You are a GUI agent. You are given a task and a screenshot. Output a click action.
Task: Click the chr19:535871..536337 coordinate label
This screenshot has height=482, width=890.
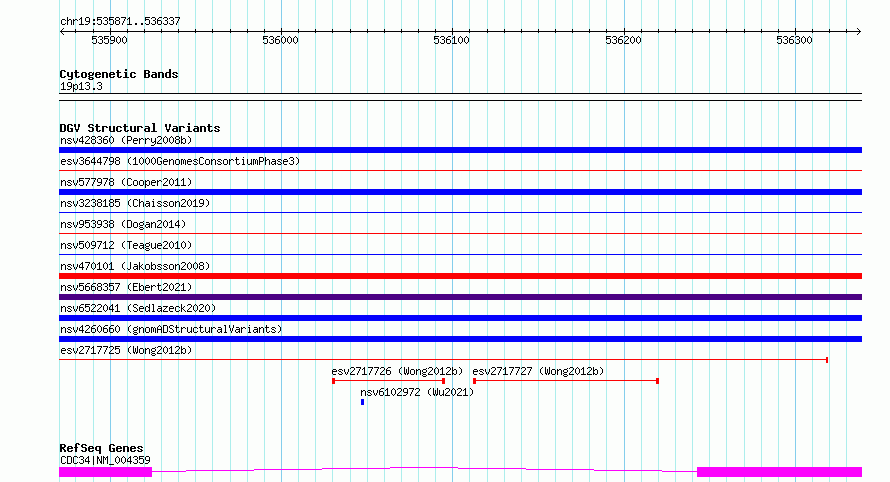[120, 21]
